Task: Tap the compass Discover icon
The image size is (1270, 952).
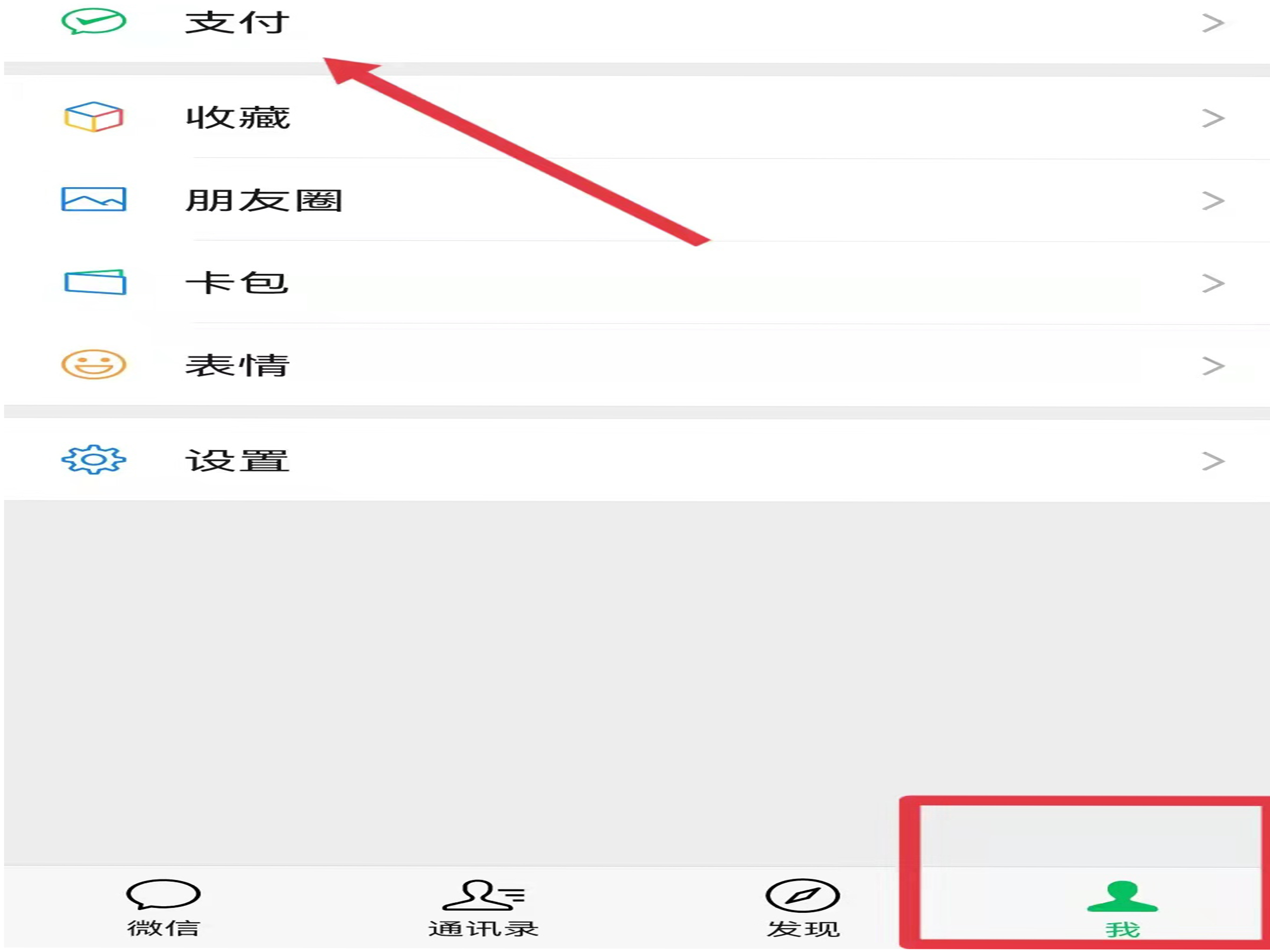Action: (x=803, y=896)
